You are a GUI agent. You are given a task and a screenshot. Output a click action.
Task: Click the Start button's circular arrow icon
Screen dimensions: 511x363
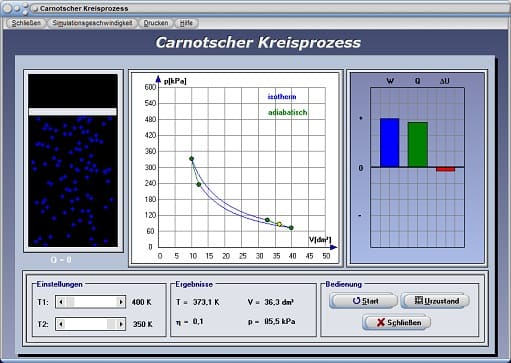click(356, 301)
